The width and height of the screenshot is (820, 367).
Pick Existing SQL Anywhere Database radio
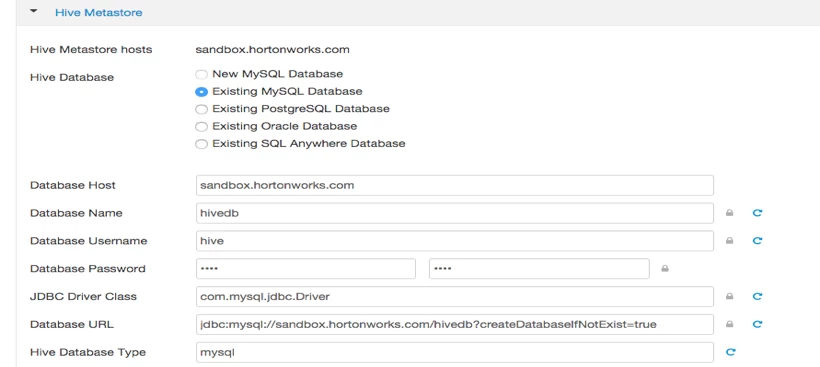point(201,144)
